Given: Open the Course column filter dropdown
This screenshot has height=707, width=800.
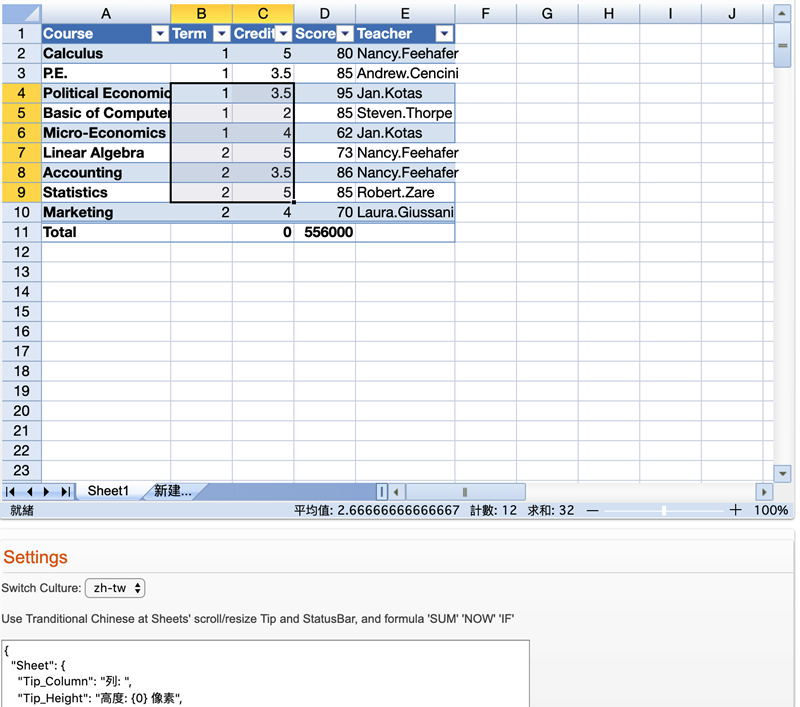Looking at the screenshot, I should click(x=159, y=34).
